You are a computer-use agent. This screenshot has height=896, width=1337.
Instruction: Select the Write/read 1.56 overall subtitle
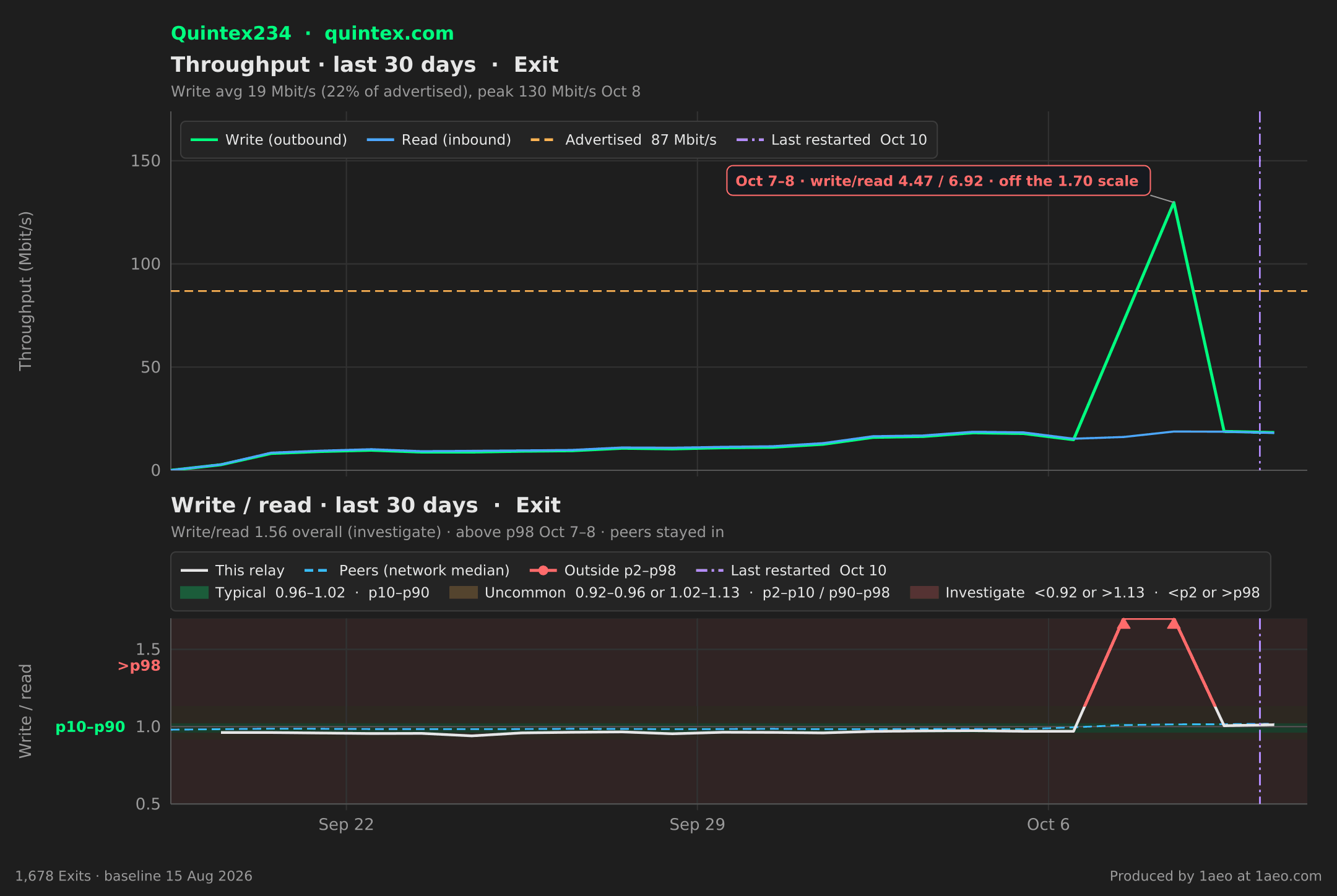point(447,532)
